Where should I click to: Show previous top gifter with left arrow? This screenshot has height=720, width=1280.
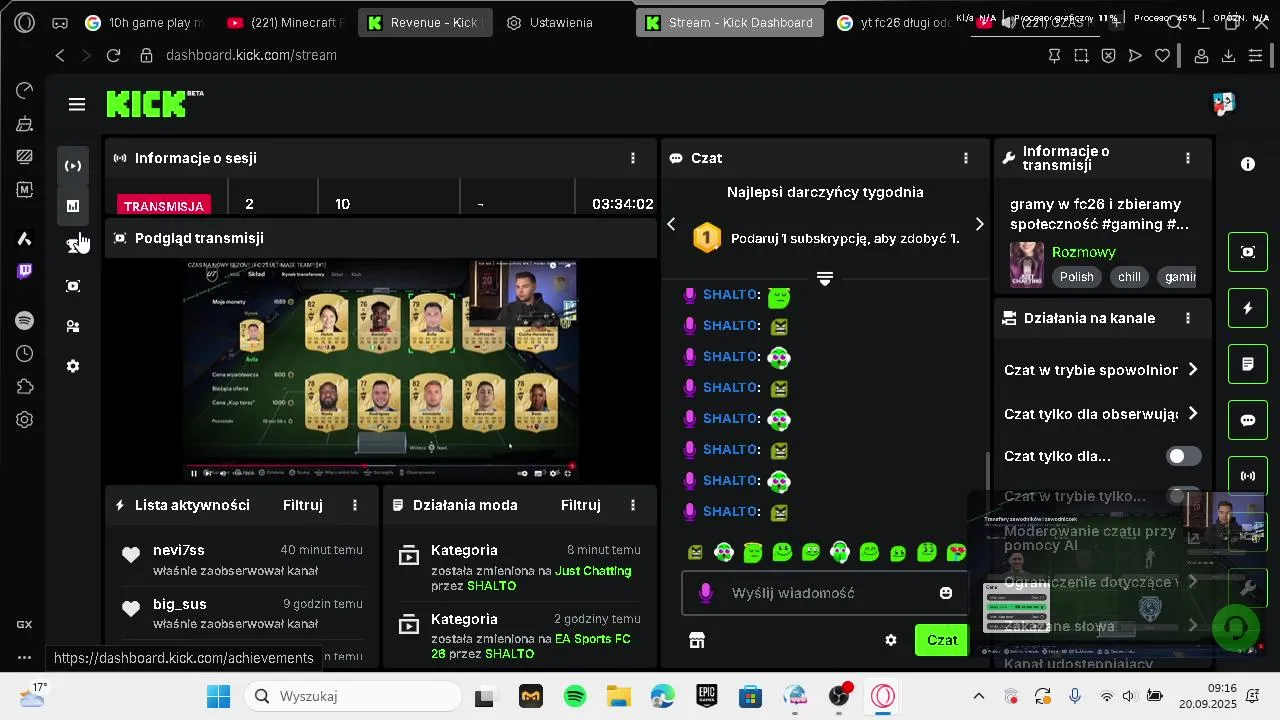[672, 224]
